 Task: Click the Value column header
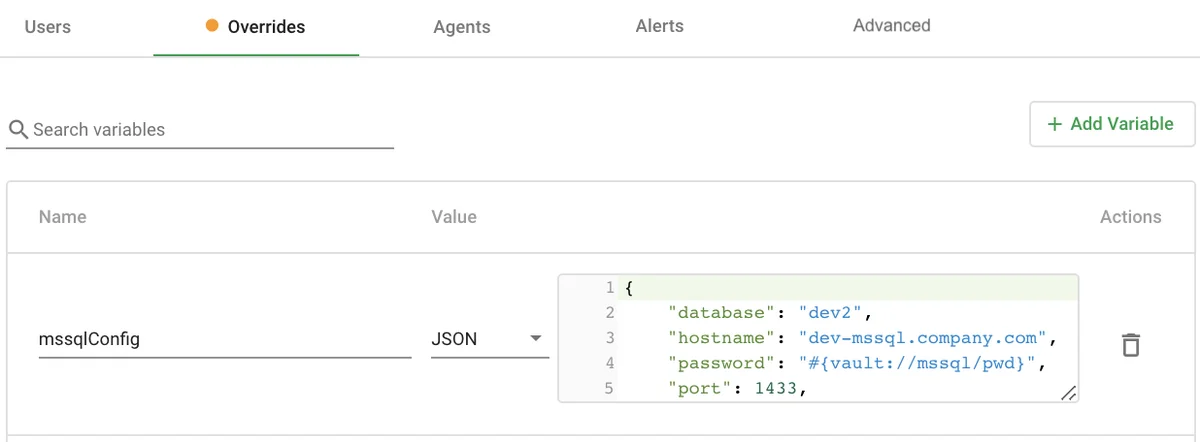click(x=454, y=217)
